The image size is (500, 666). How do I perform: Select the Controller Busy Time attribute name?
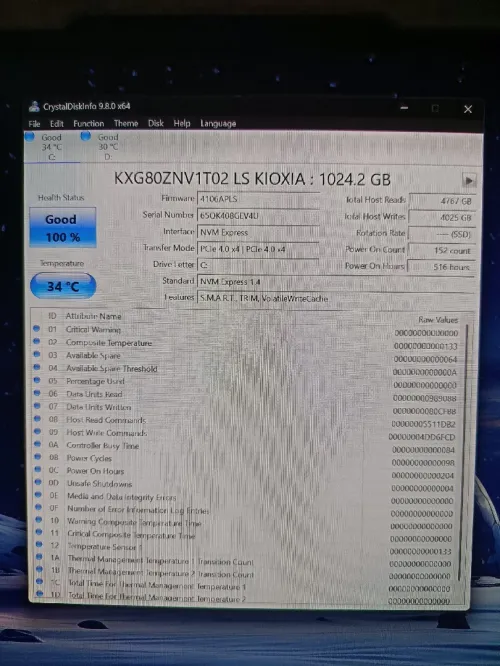(103, 446)
